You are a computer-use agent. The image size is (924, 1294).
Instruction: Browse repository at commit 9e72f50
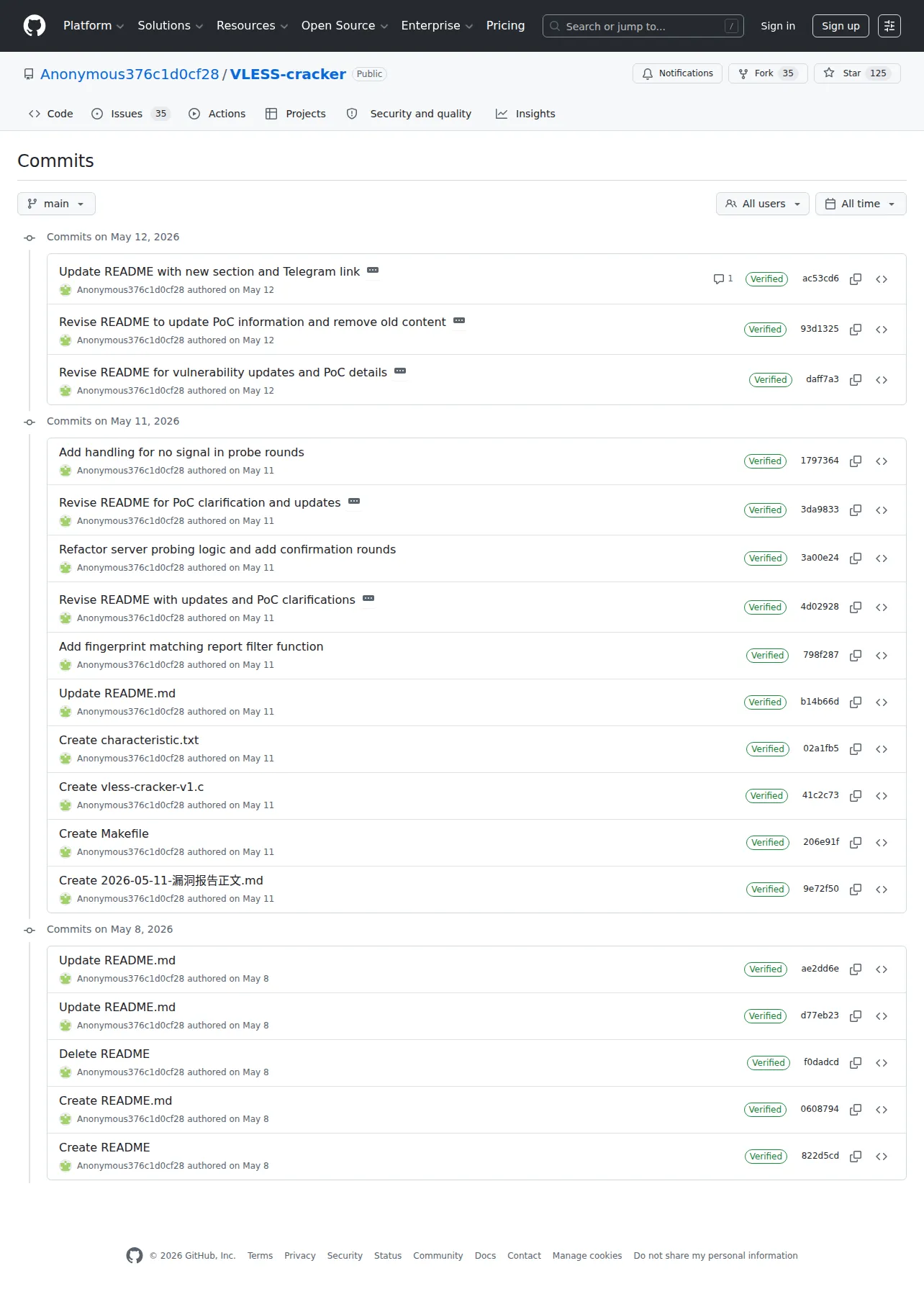tap(882, 890)
